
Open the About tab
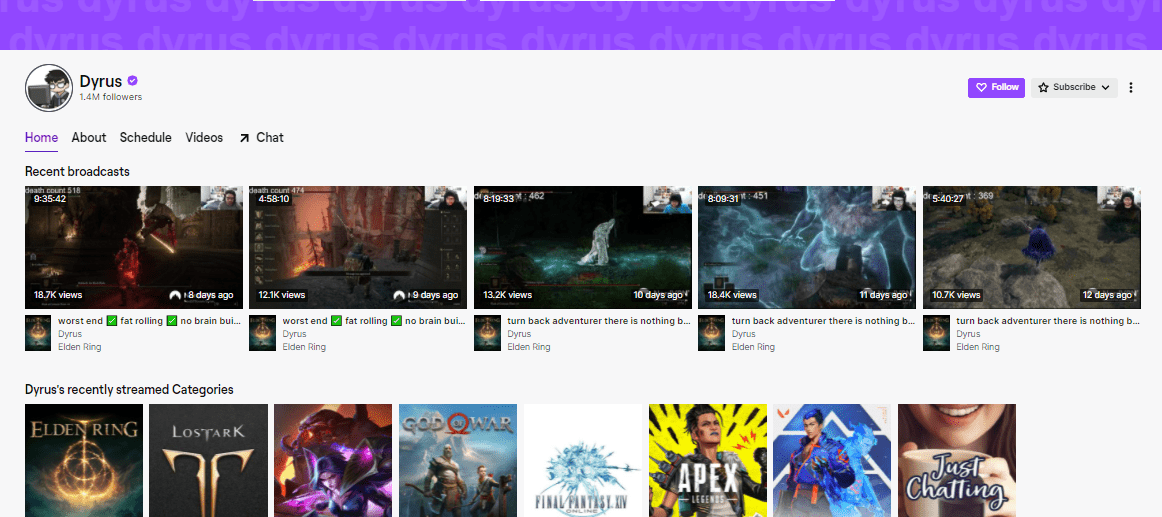pos(89,138)
